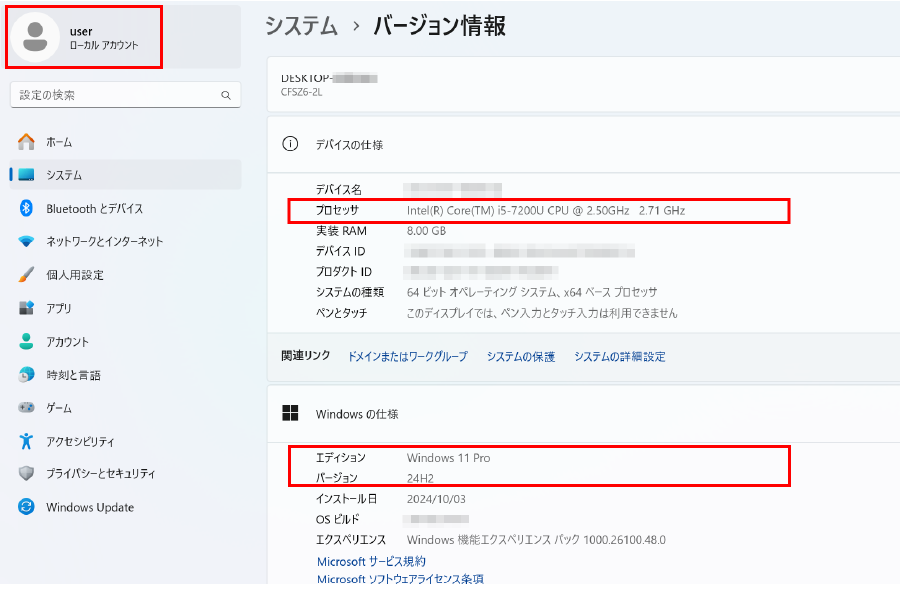Click the バージョン情報 page title
This screenshot has width=900, height=600.
(x=440, y=26)
